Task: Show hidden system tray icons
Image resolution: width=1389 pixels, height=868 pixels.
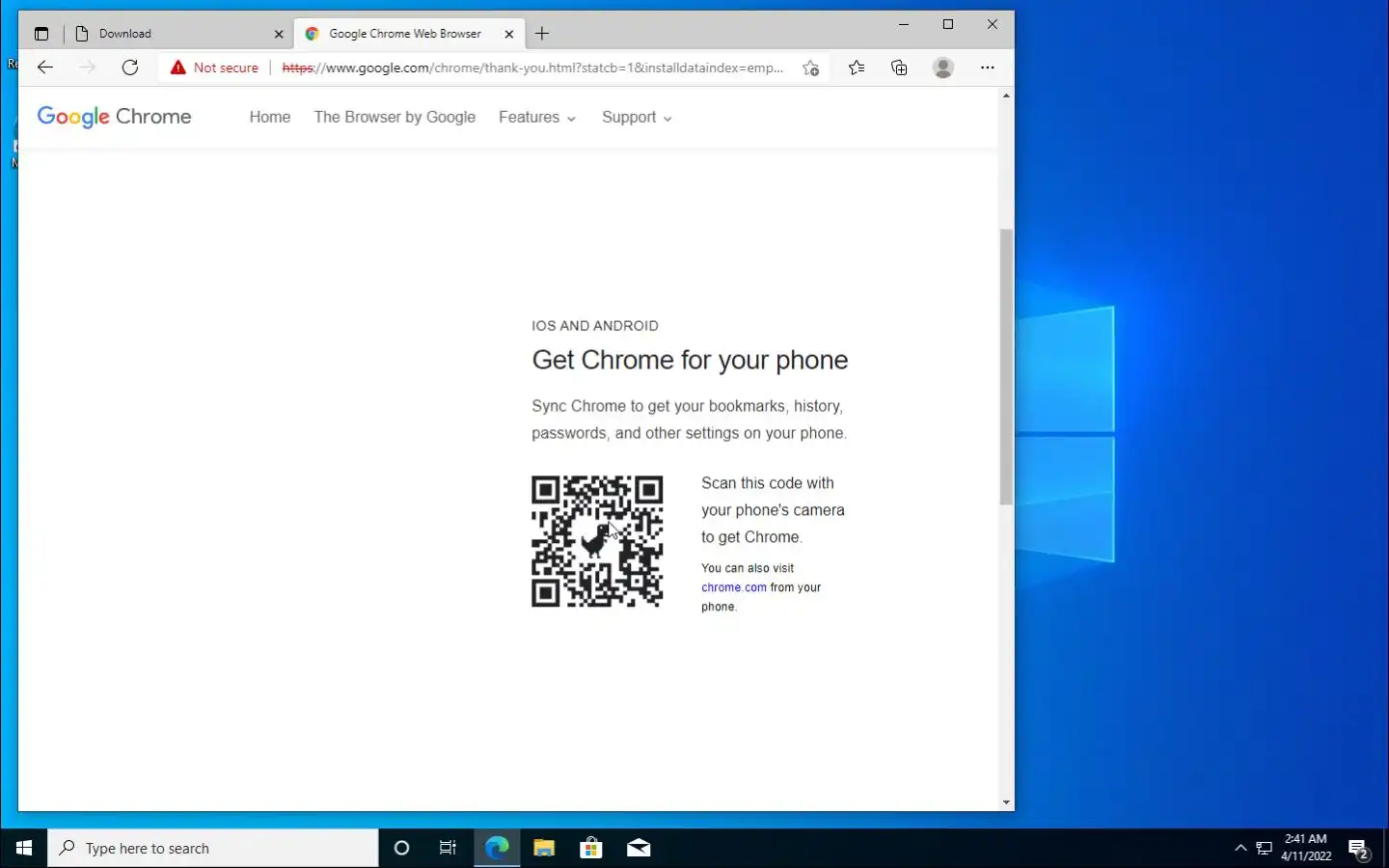Action: point(1240,848)
